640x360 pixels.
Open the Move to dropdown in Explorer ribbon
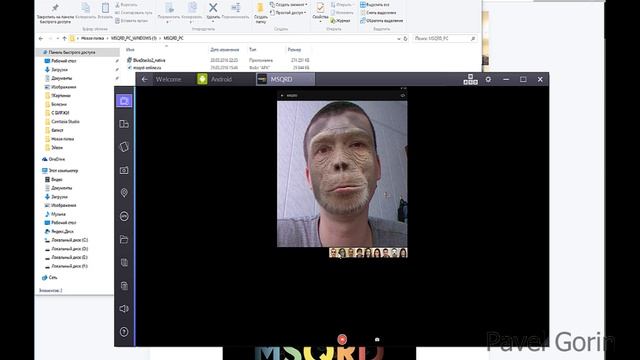169,13
